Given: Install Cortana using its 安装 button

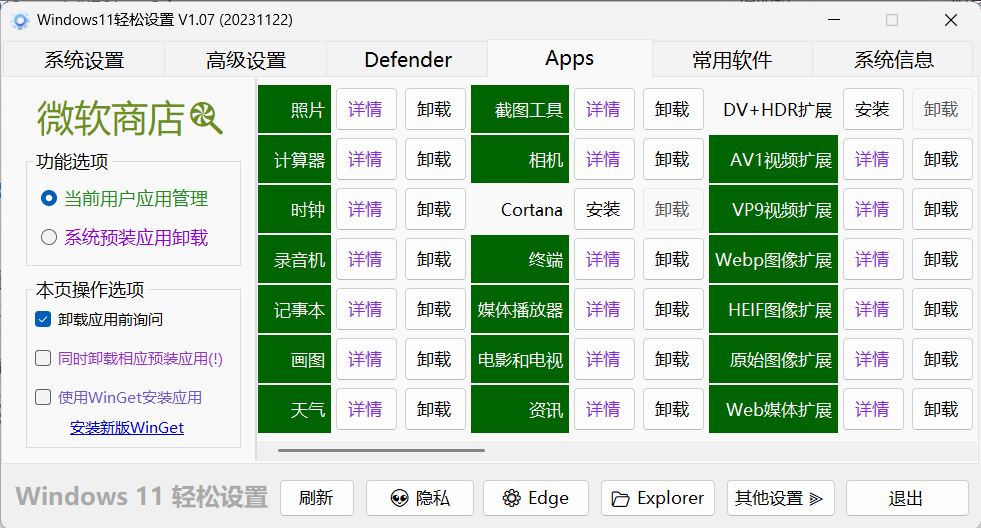Looking at the screenshot, I should pyautogui.click(x=603, y=209).
